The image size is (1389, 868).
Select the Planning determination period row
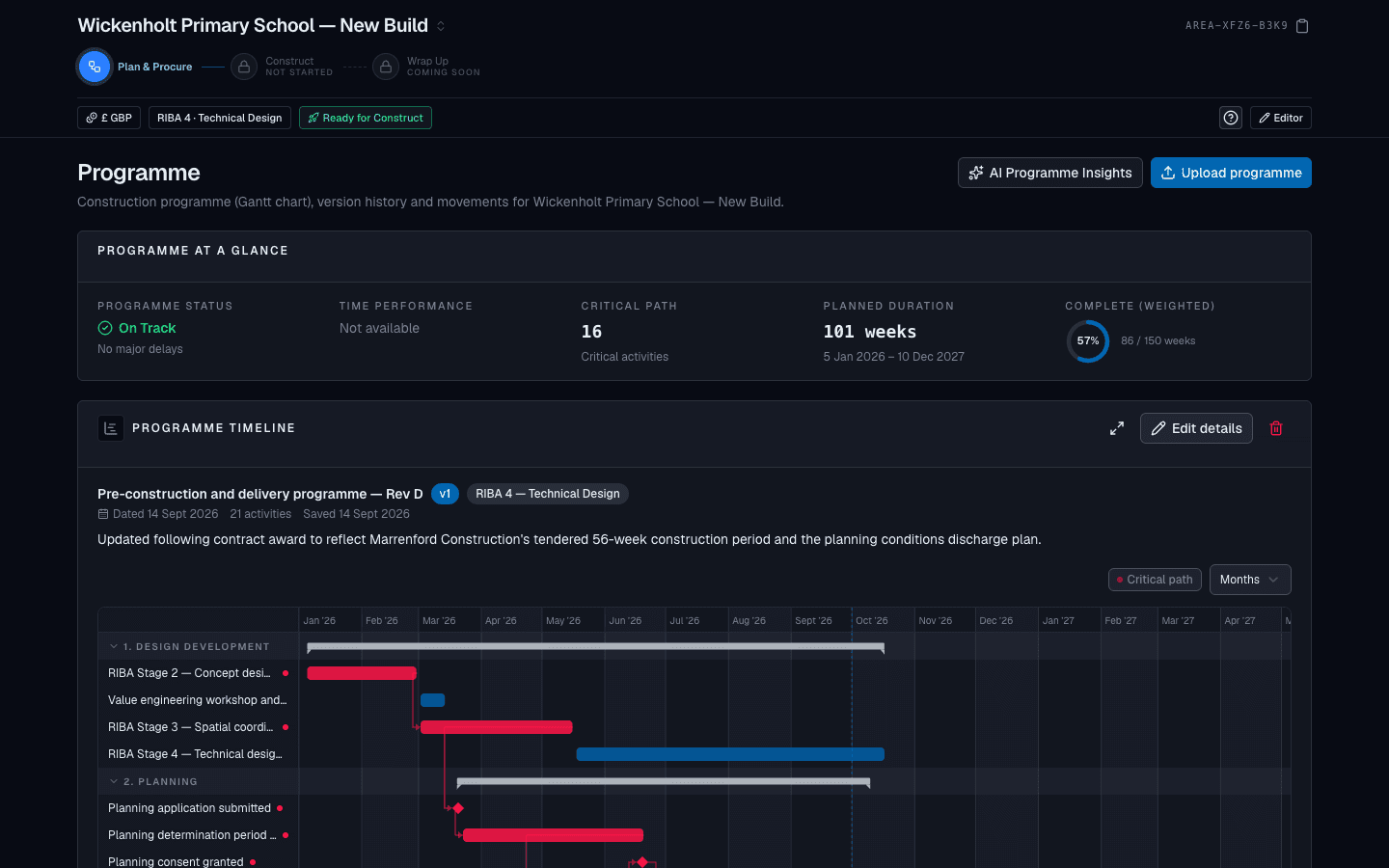click(x=199, y=835)
